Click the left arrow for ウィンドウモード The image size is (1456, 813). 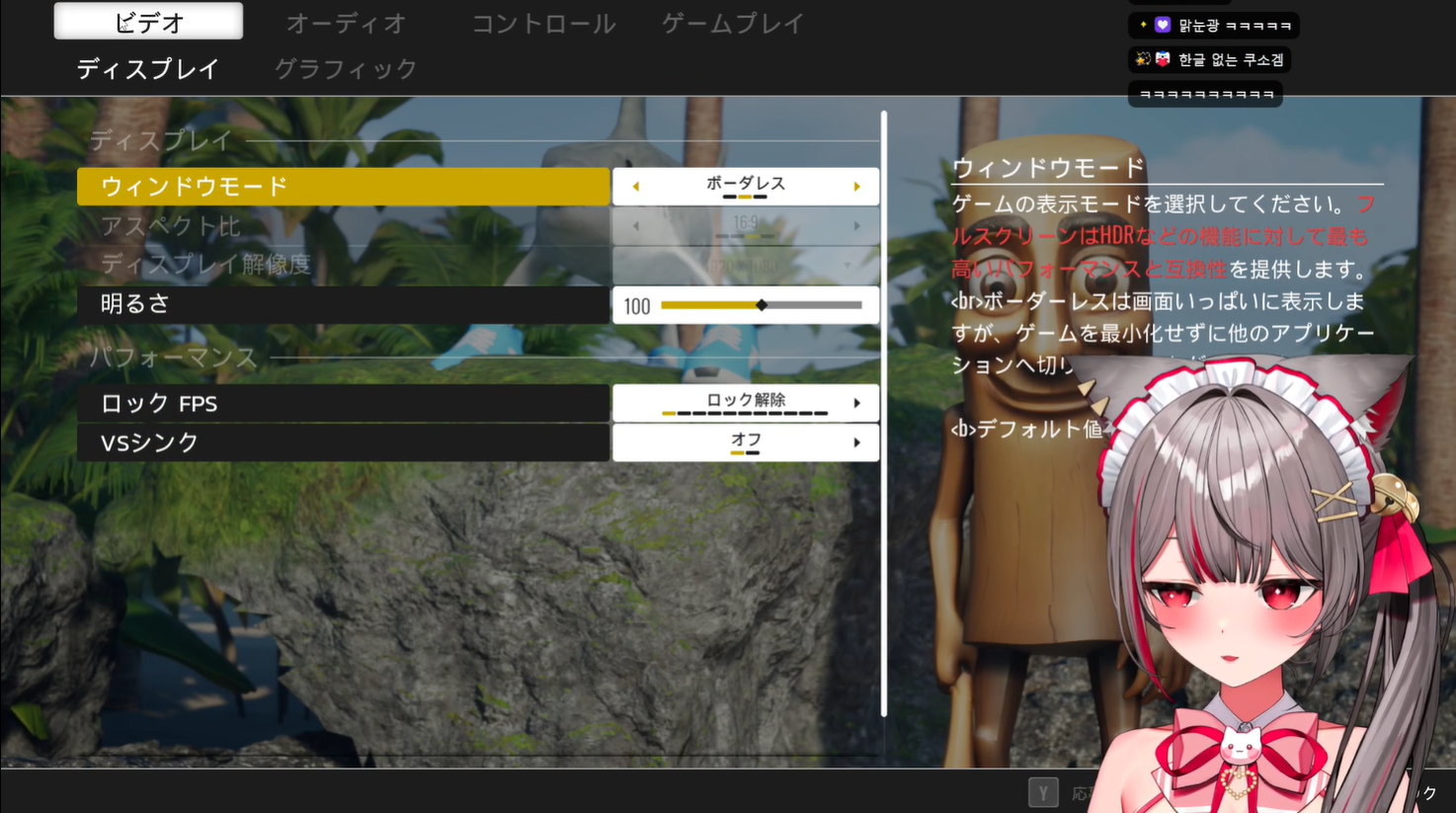pyautogui.click(x=635, y=187)
